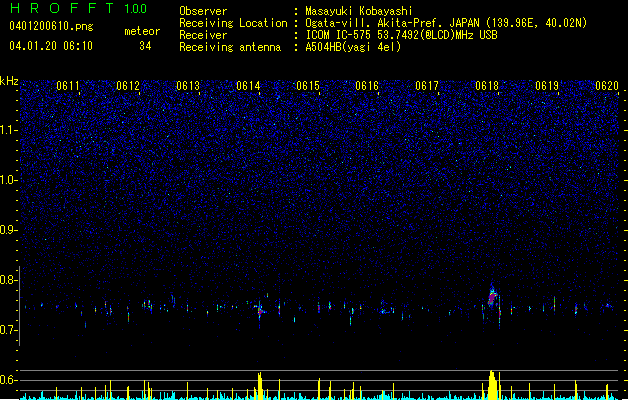629x400 pixels.
Task: Click the date stamp 04.01.20 06:10
Action: (x=51, y=46)
